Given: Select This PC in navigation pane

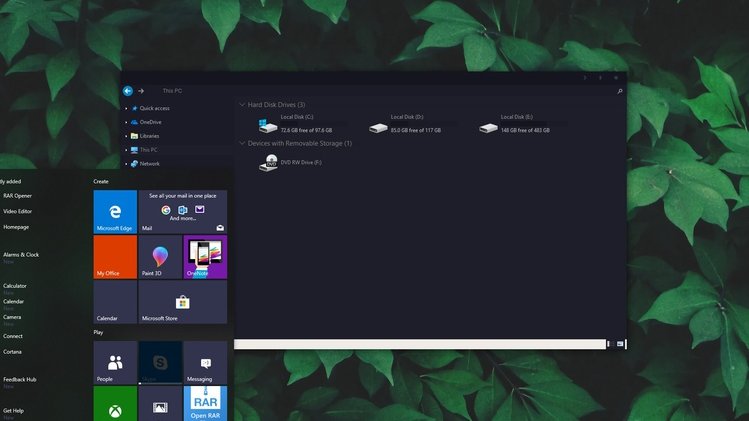Looking at the screenshot, I should (144, 150).
